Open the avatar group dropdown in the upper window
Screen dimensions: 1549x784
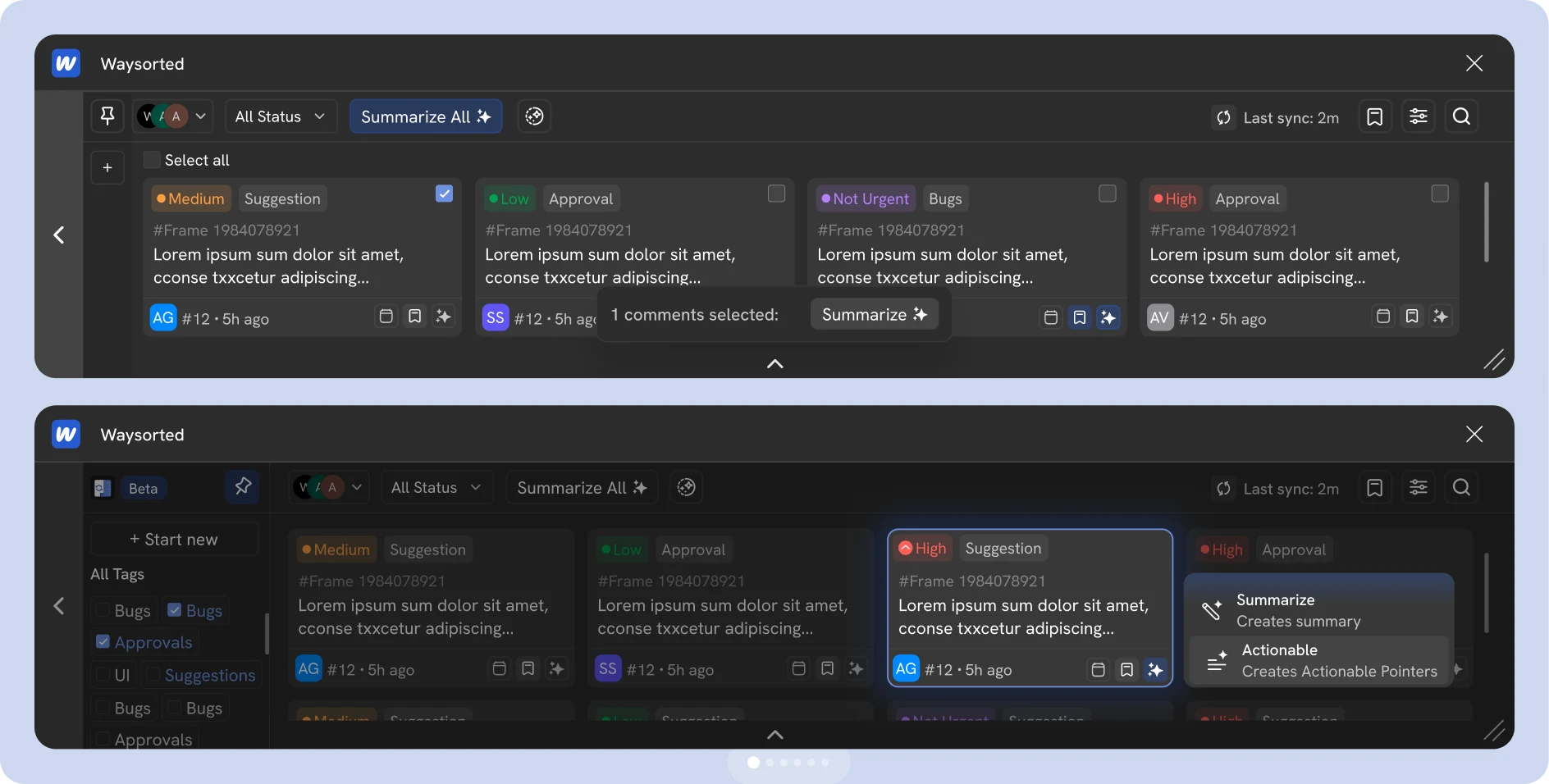point(173,116)
